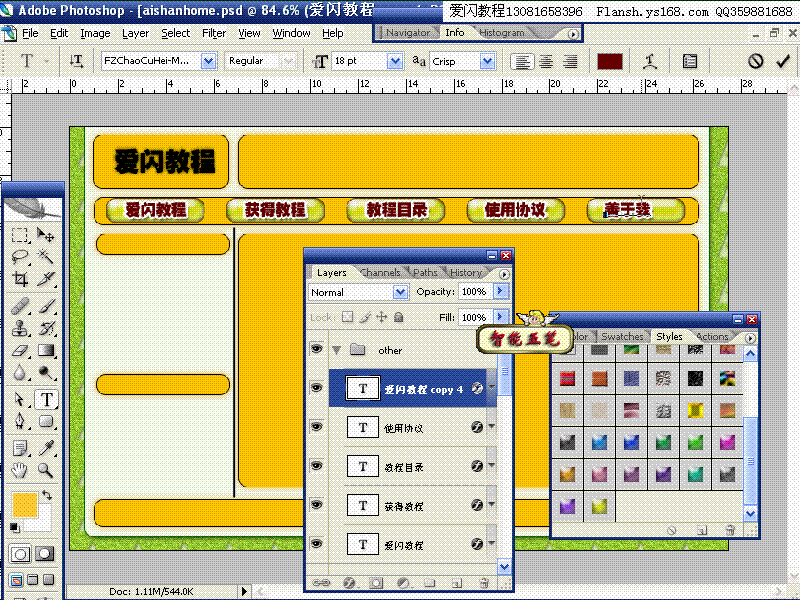Image resolution: width=800 pixels, height=600 pixels.
Task: Select the Crop tool
Action: coord(20,279)
